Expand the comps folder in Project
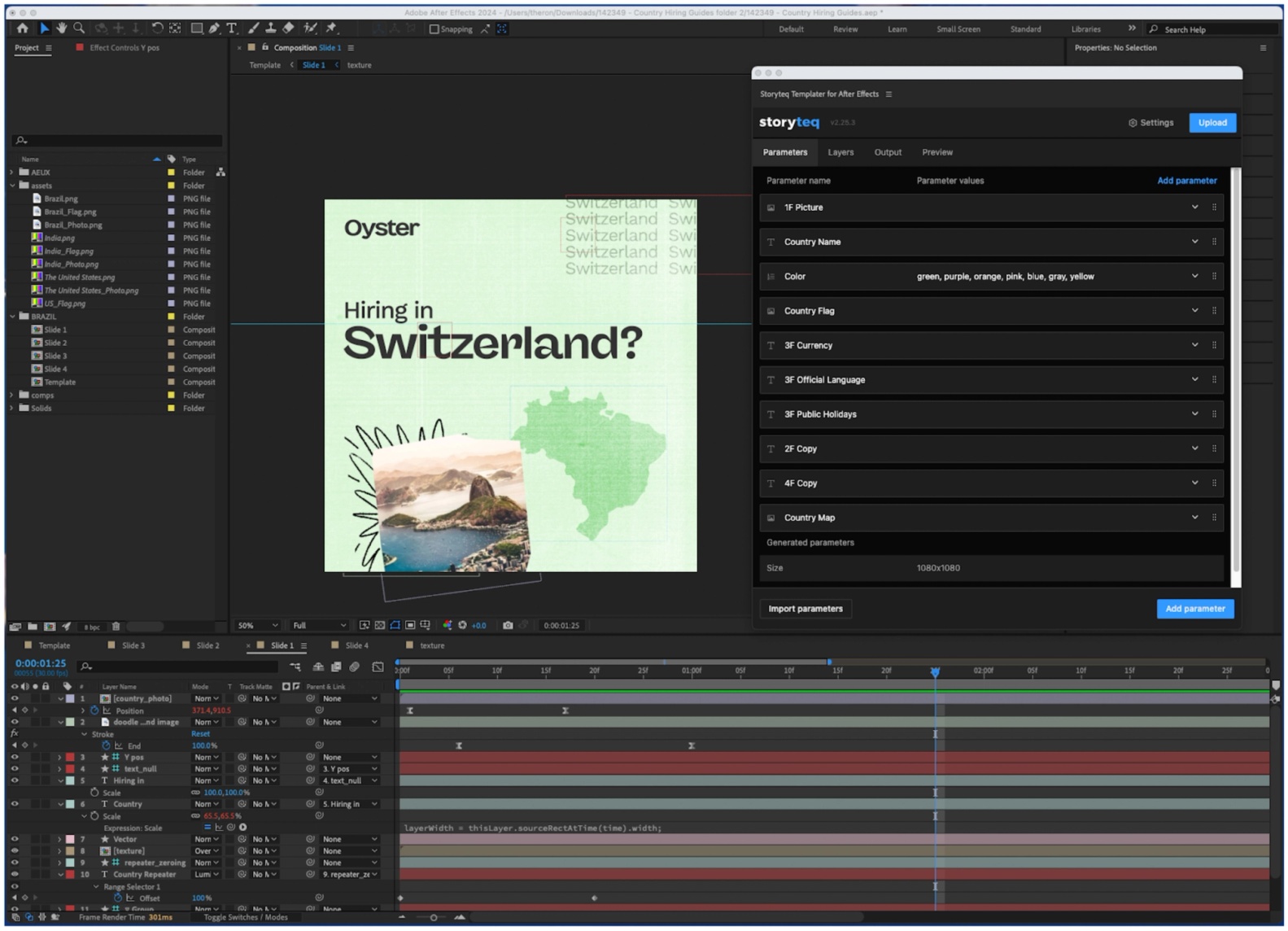The width and height of the screenshot is (1288, 931). (x=12, y=396)
